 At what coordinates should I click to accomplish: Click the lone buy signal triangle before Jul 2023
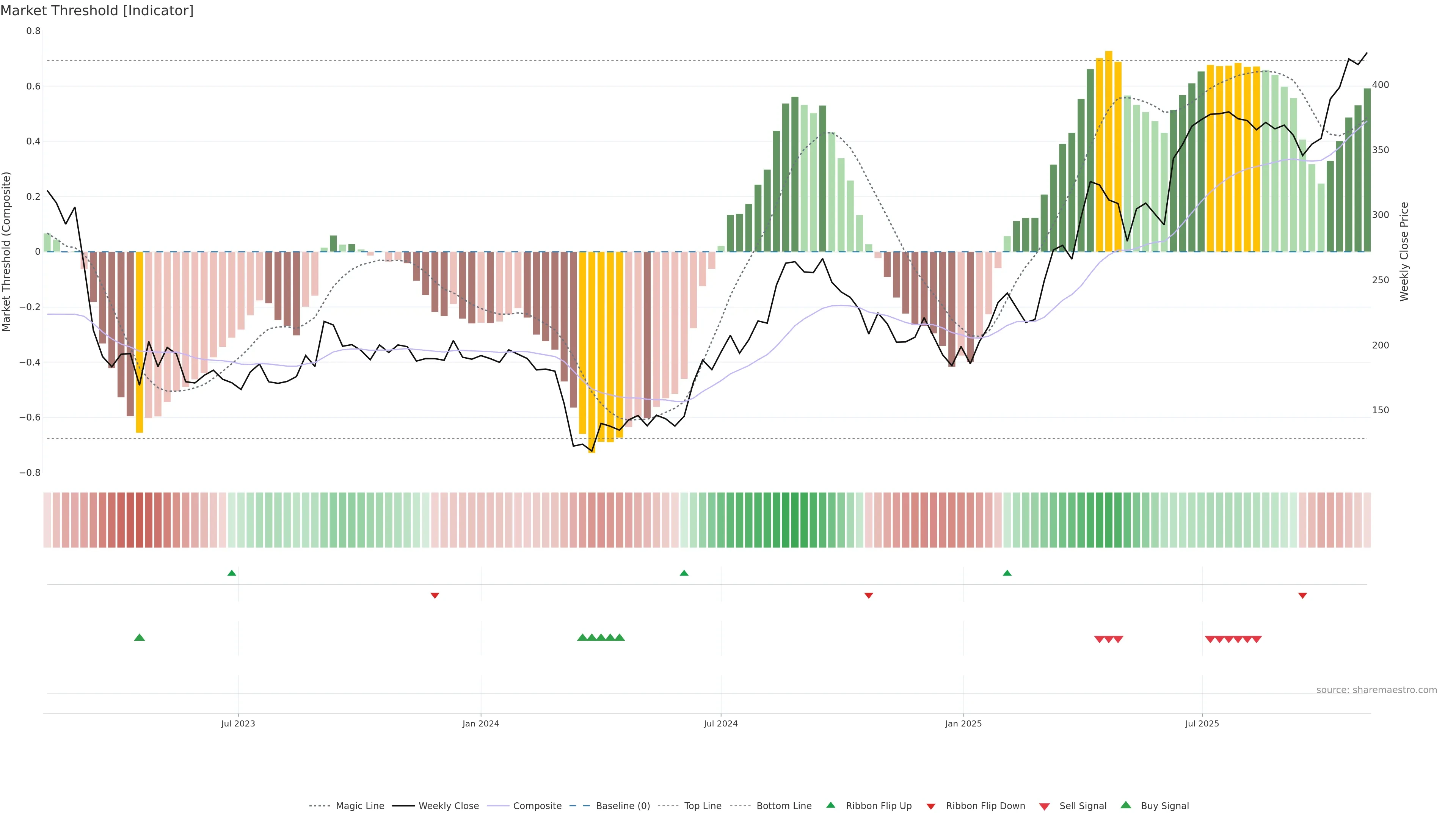140,637
